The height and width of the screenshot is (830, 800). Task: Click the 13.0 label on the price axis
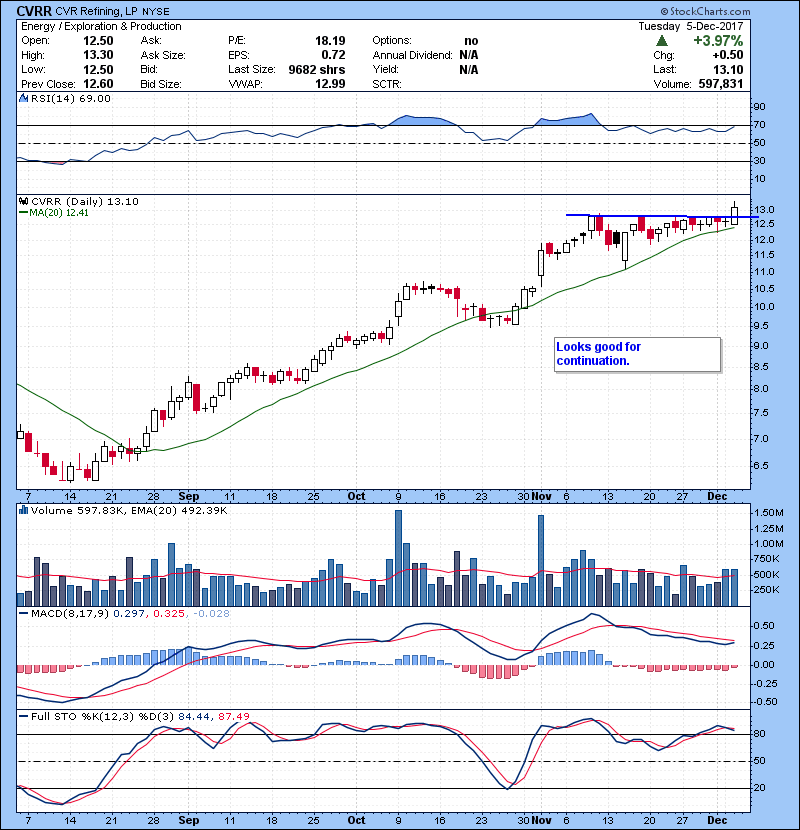click(x=763, y=210)
